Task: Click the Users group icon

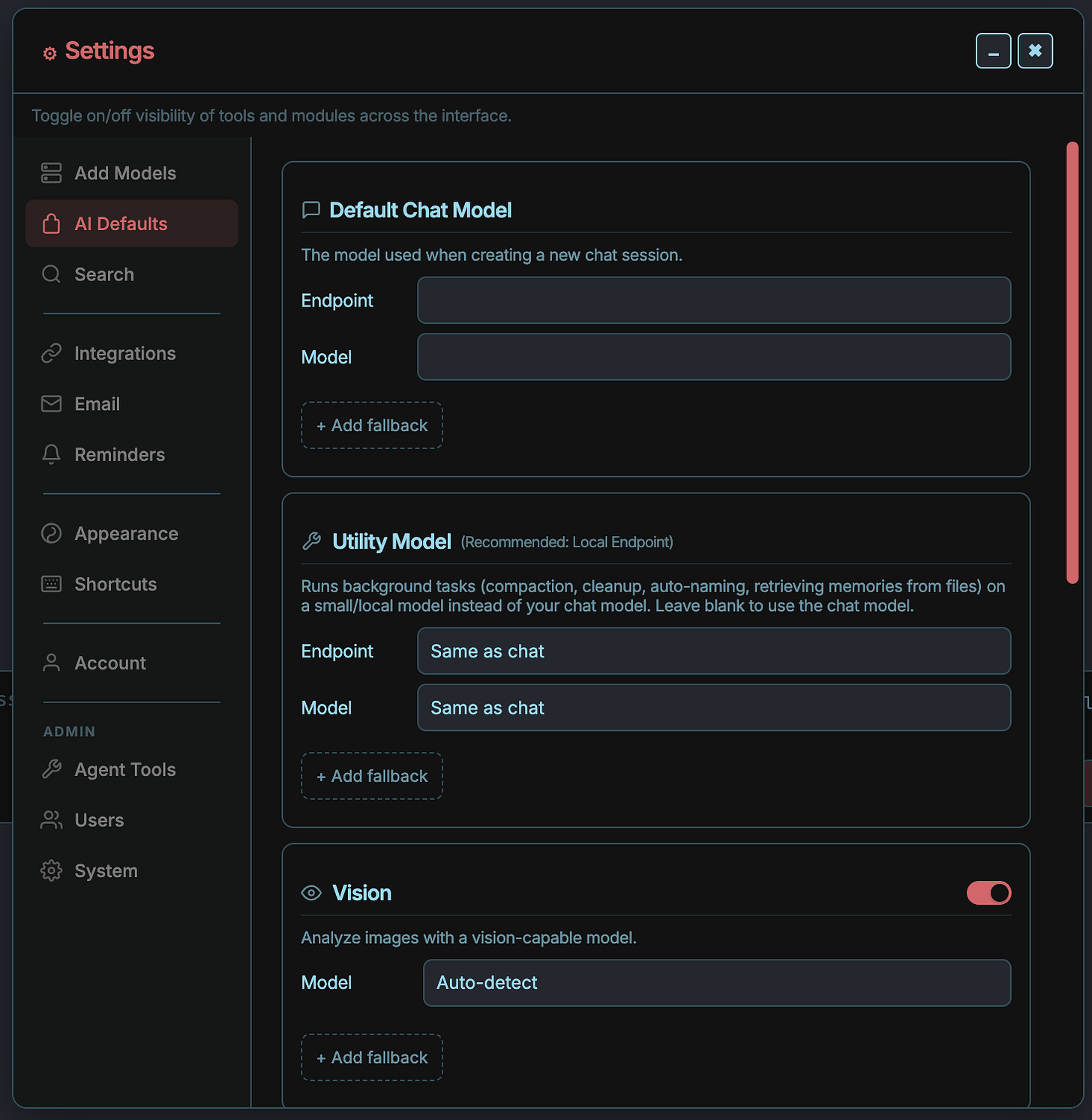Action: tap(51, 820)
